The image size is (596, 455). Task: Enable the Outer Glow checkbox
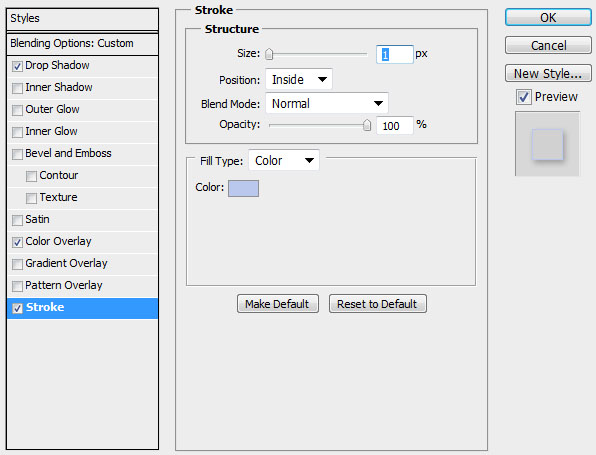(17, 110)
